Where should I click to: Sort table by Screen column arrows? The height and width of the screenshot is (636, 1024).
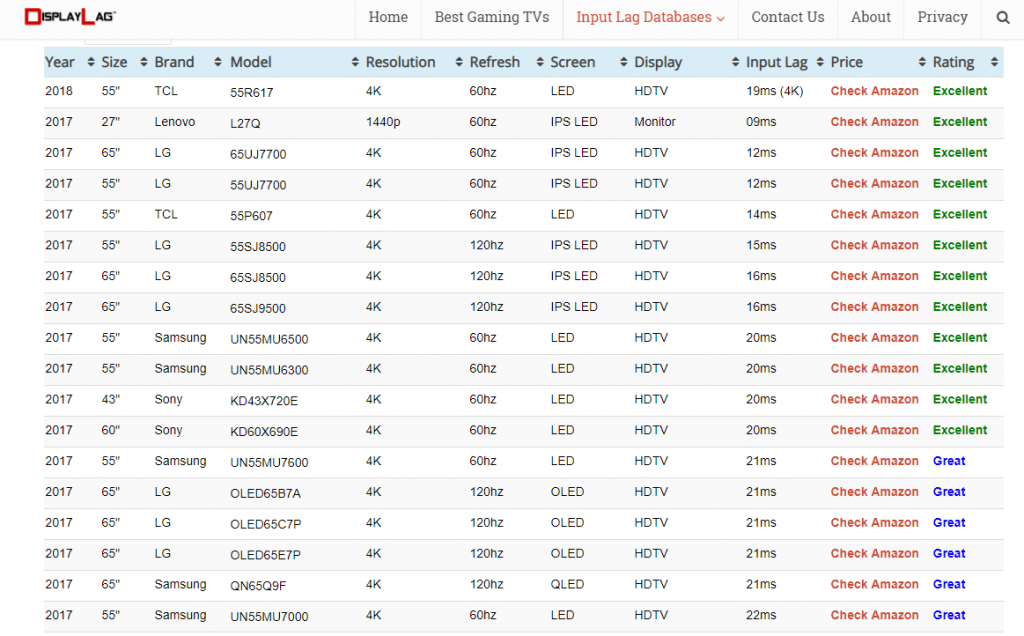tap(624, 62)
